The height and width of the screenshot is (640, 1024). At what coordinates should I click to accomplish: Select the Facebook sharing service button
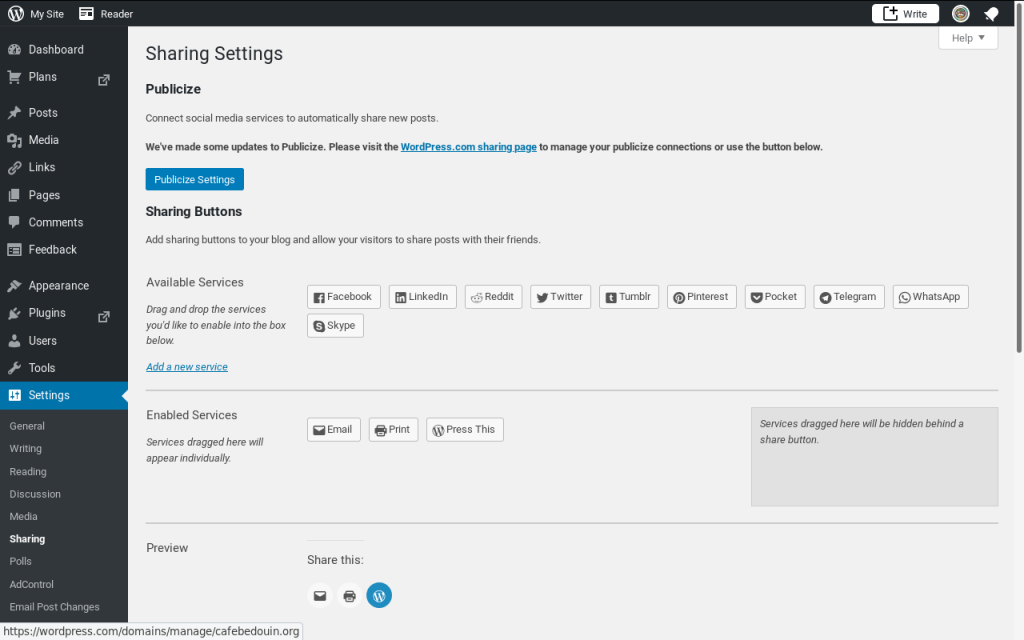point(343,297)
